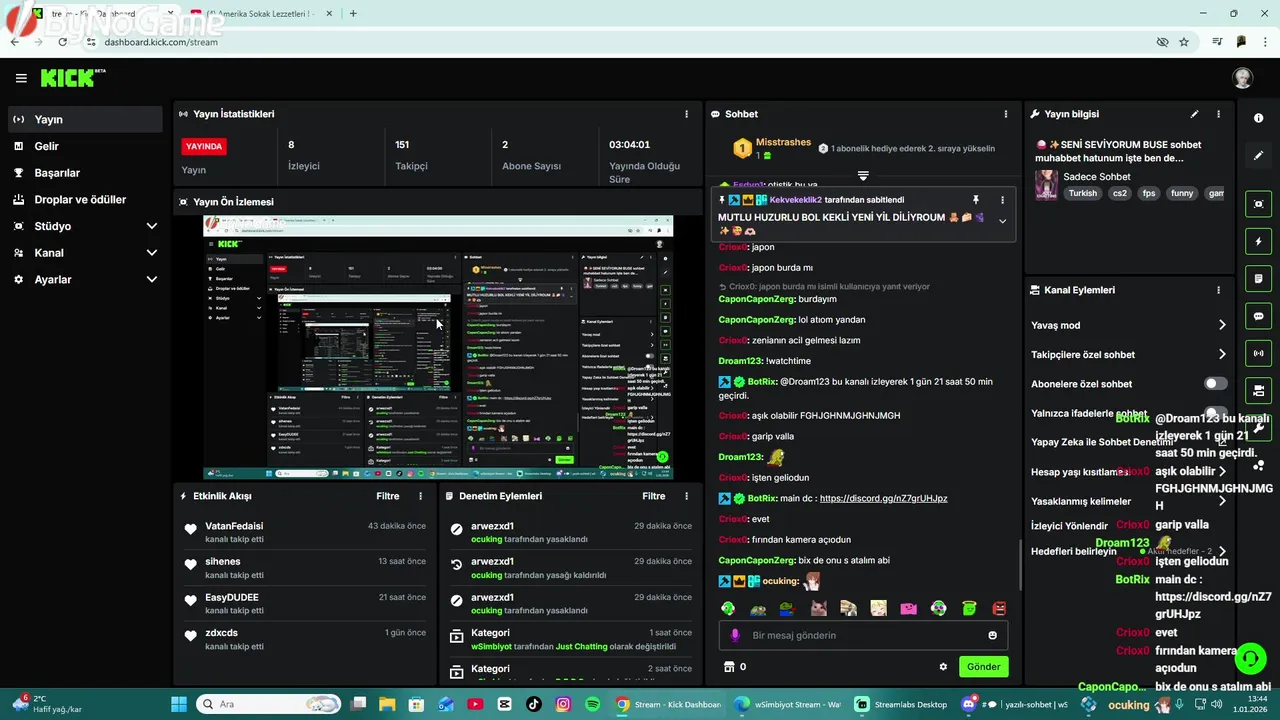Image resolution: width=1280 pixels, height=720 pixels.
Task: Click the YAYINDA live status badge
Action: [204, 146]
